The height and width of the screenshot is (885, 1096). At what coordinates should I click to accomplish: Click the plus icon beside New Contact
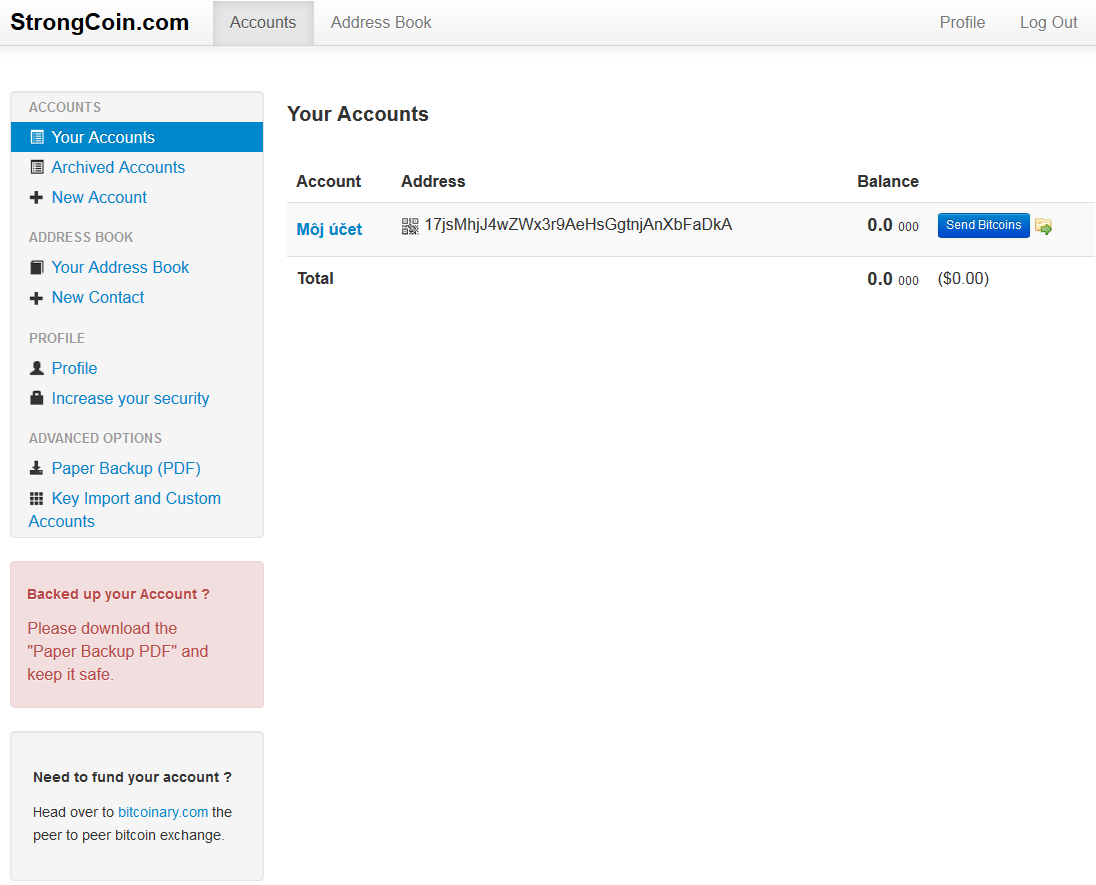(x=36, y=298)
